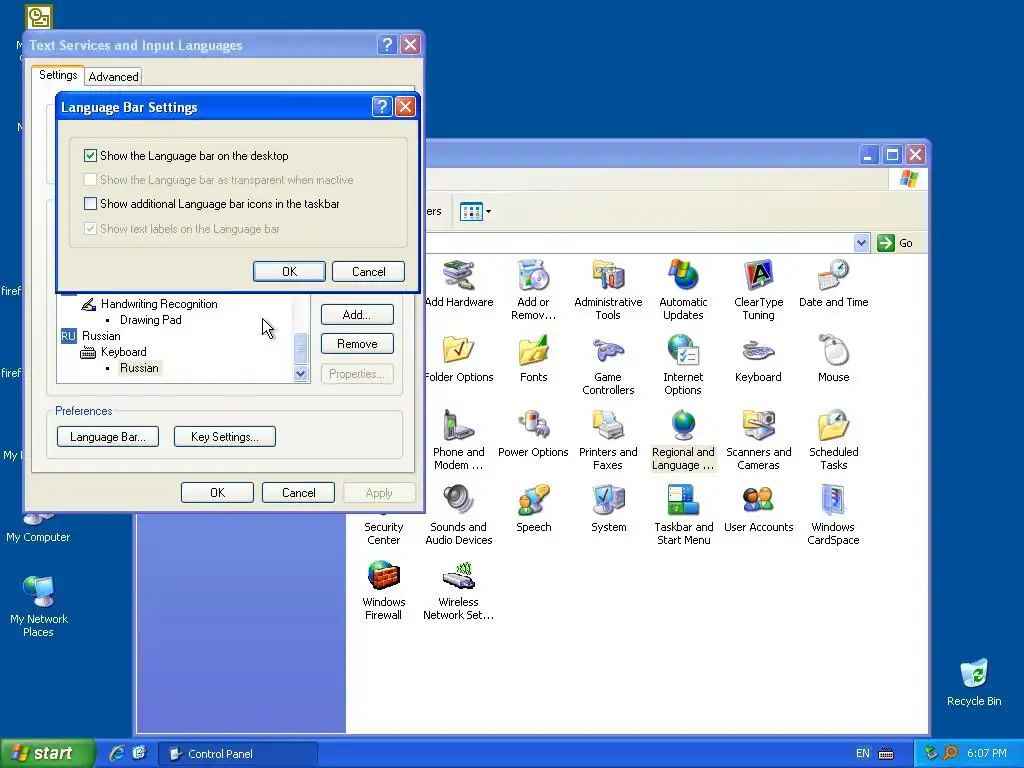This screenshot has width=1024, height=768.
Task: Open Scheduled Tasks icon
Action: pyautogui.click(x=833, y=440)
